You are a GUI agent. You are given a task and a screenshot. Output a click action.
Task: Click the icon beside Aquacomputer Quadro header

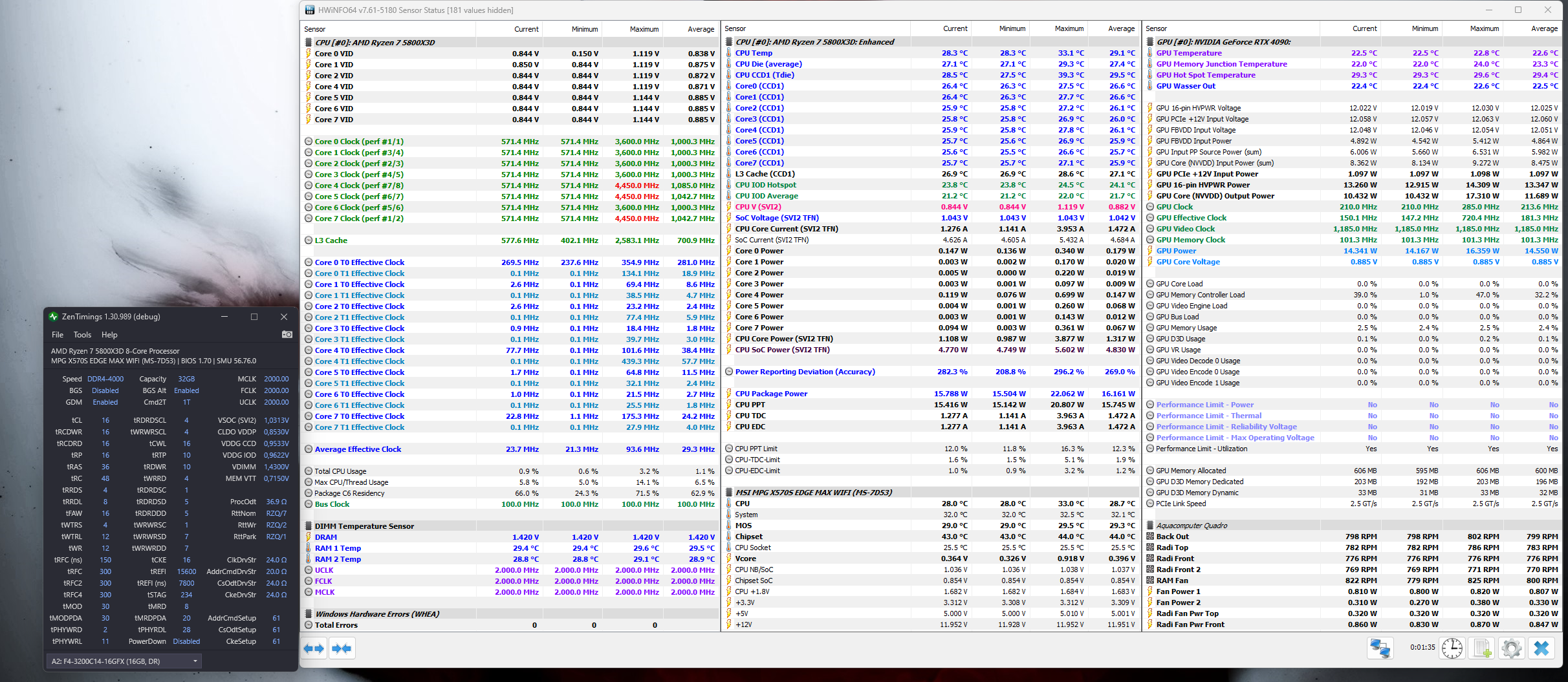click(x=1150, y=526)
